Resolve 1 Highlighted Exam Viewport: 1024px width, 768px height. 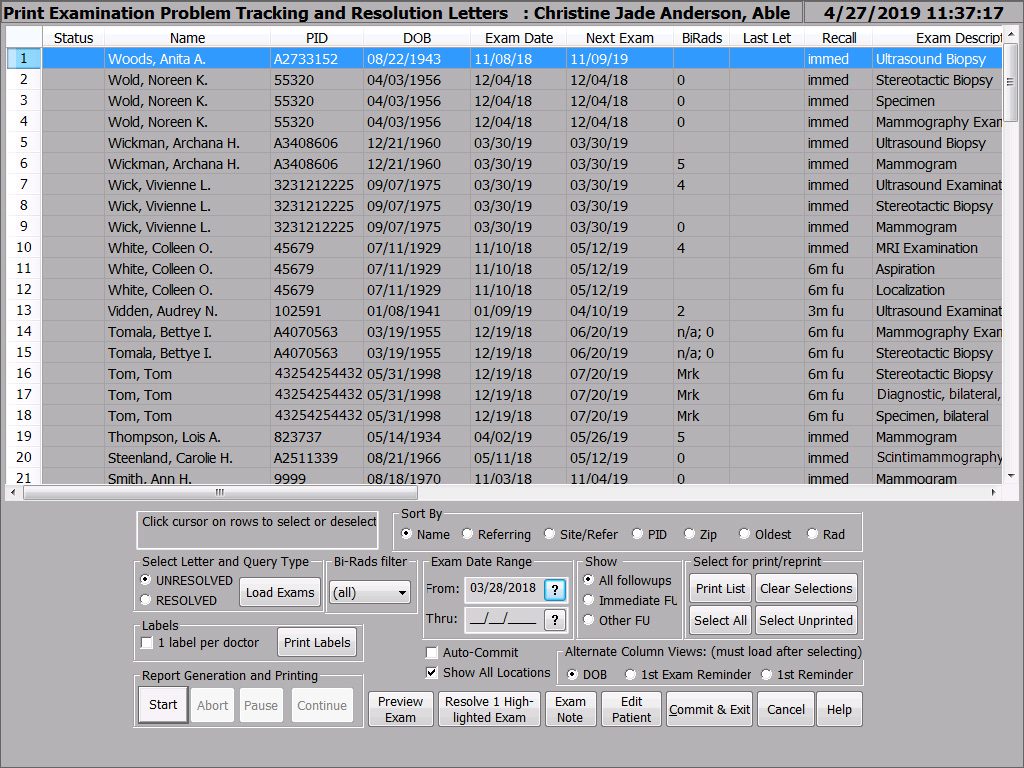489,709
